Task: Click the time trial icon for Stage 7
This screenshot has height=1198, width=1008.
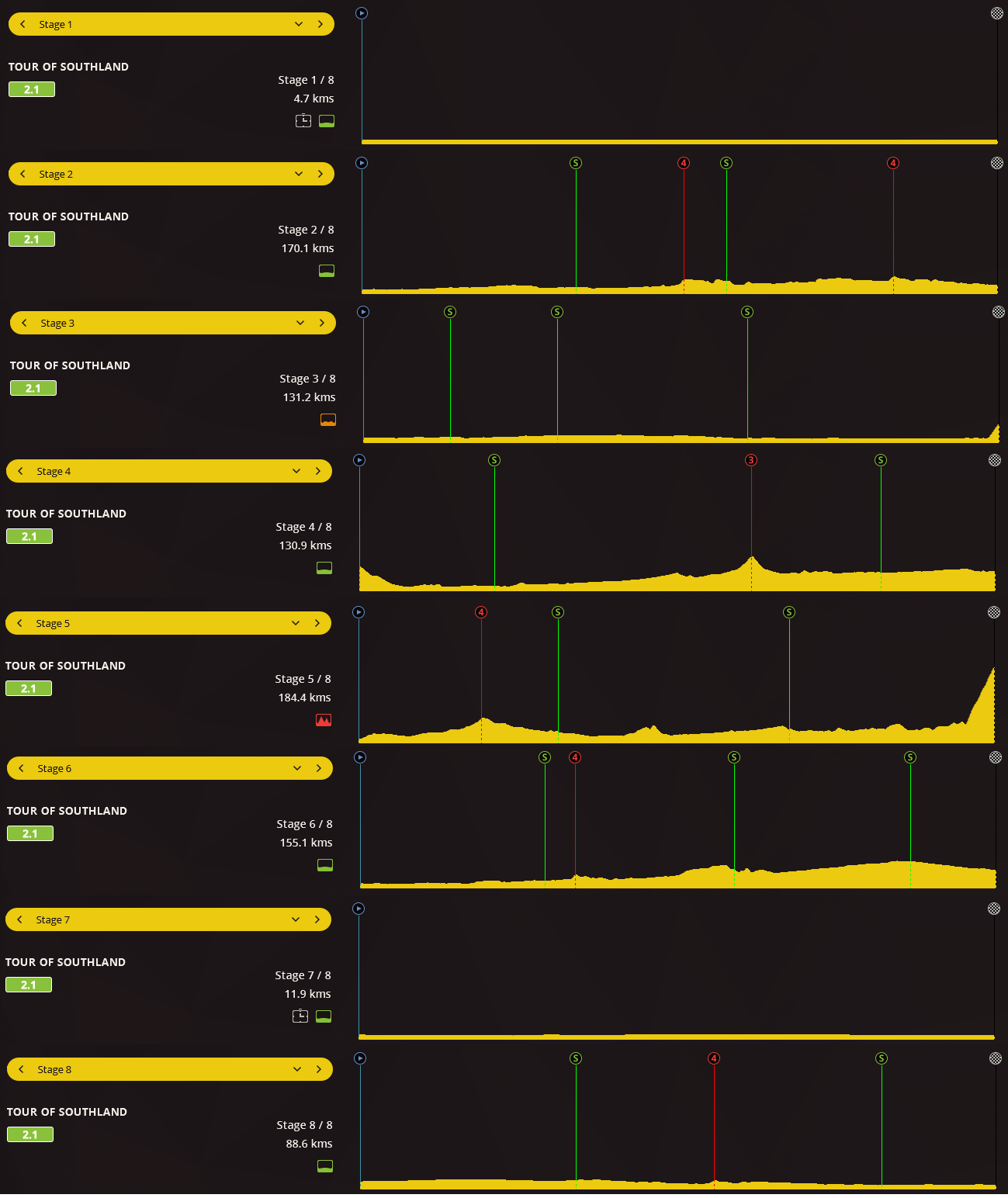Action: 300,1016
